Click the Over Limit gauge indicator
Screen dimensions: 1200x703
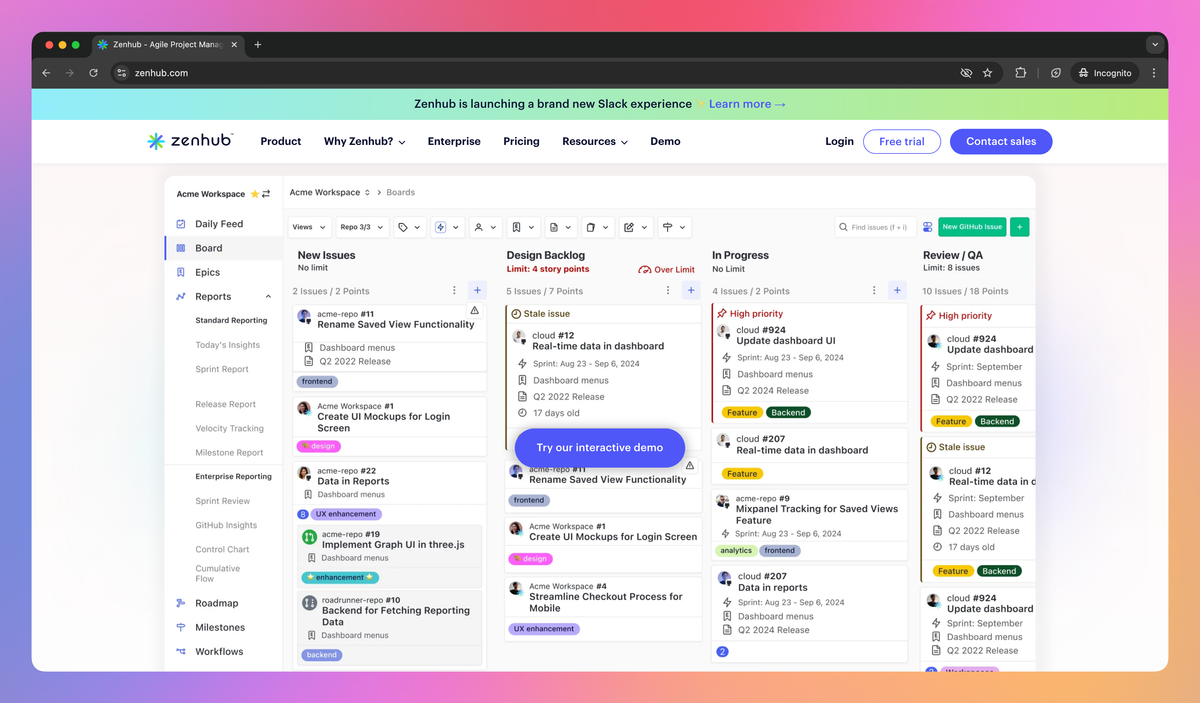[x=666, y=270]
